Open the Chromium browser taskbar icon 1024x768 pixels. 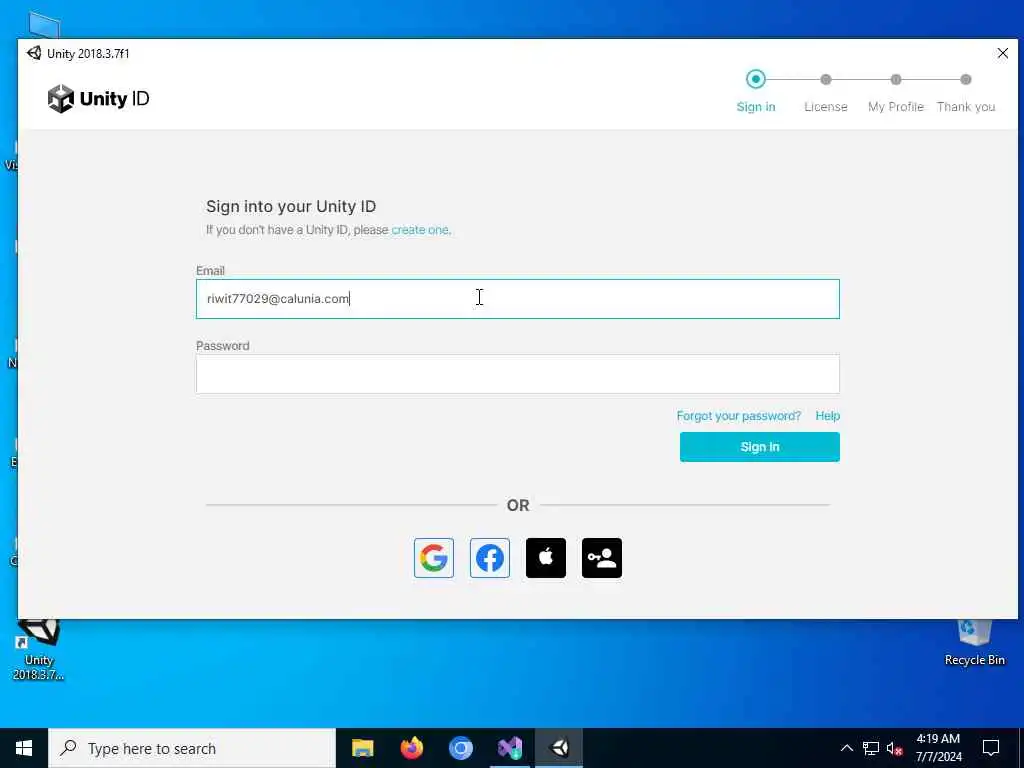(460, 748)
